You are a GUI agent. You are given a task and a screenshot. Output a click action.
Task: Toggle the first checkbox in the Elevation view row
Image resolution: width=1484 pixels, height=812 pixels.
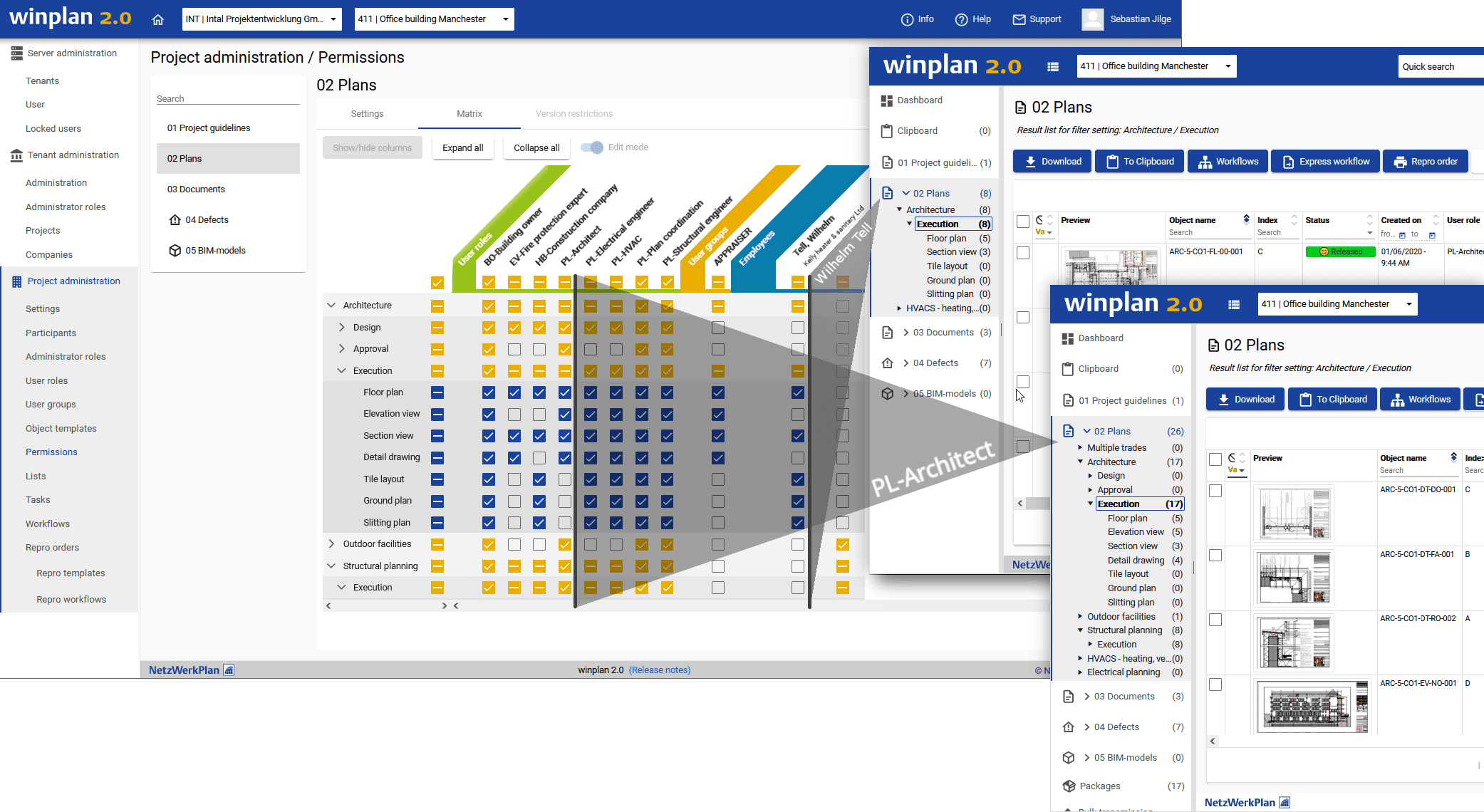[437, 414]
